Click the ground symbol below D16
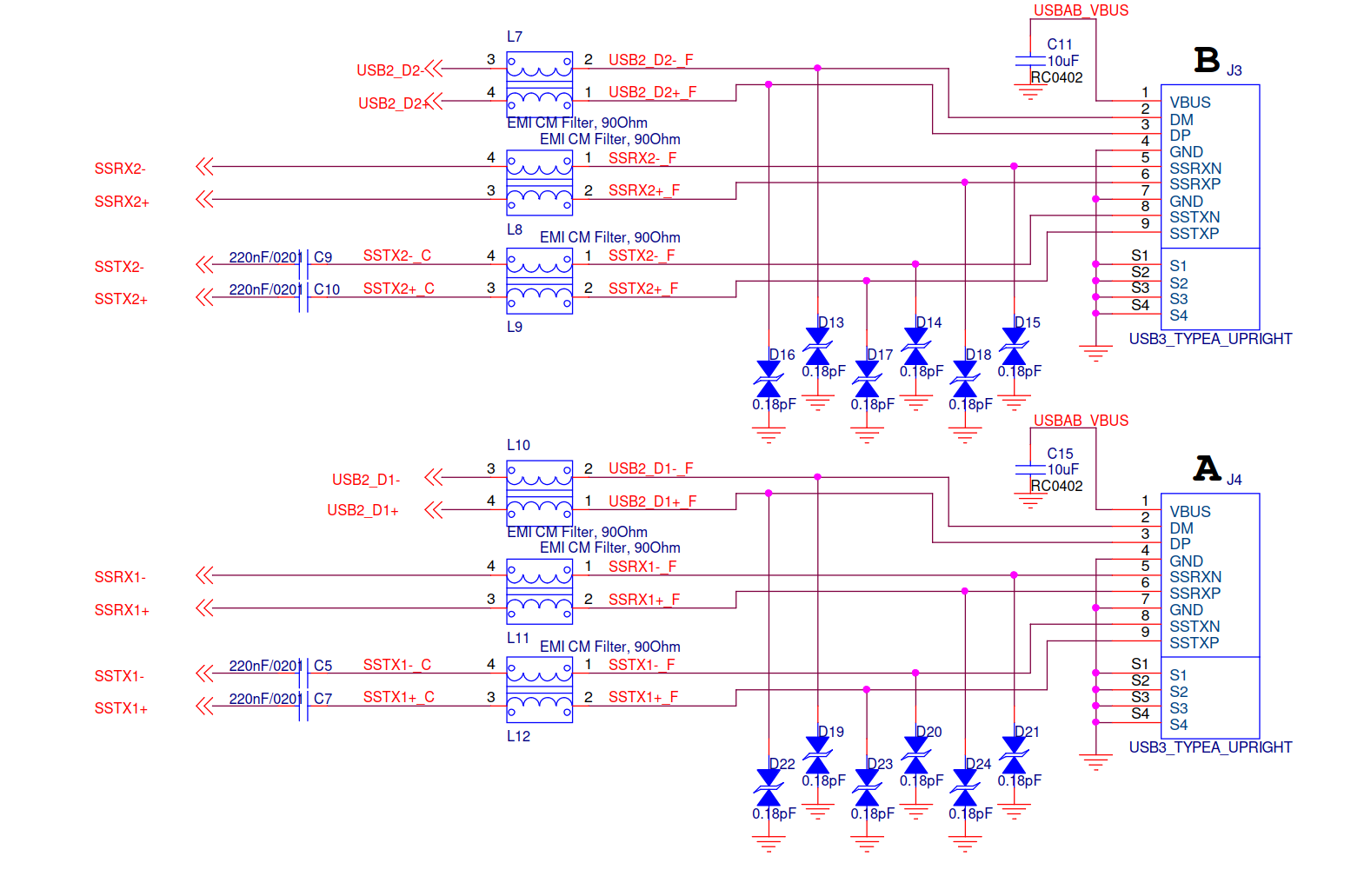 [769, 435]
